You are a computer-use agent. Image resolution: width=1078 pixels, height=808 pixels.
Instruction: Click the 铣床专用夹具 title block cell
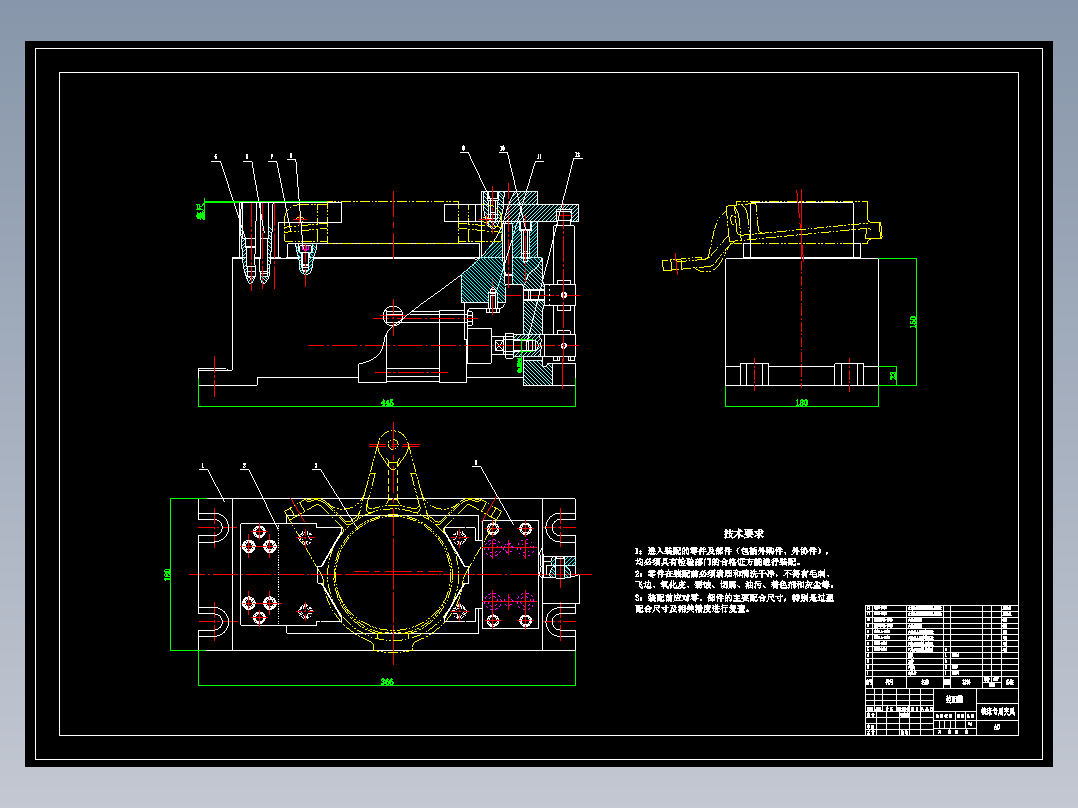coord(998,711)
